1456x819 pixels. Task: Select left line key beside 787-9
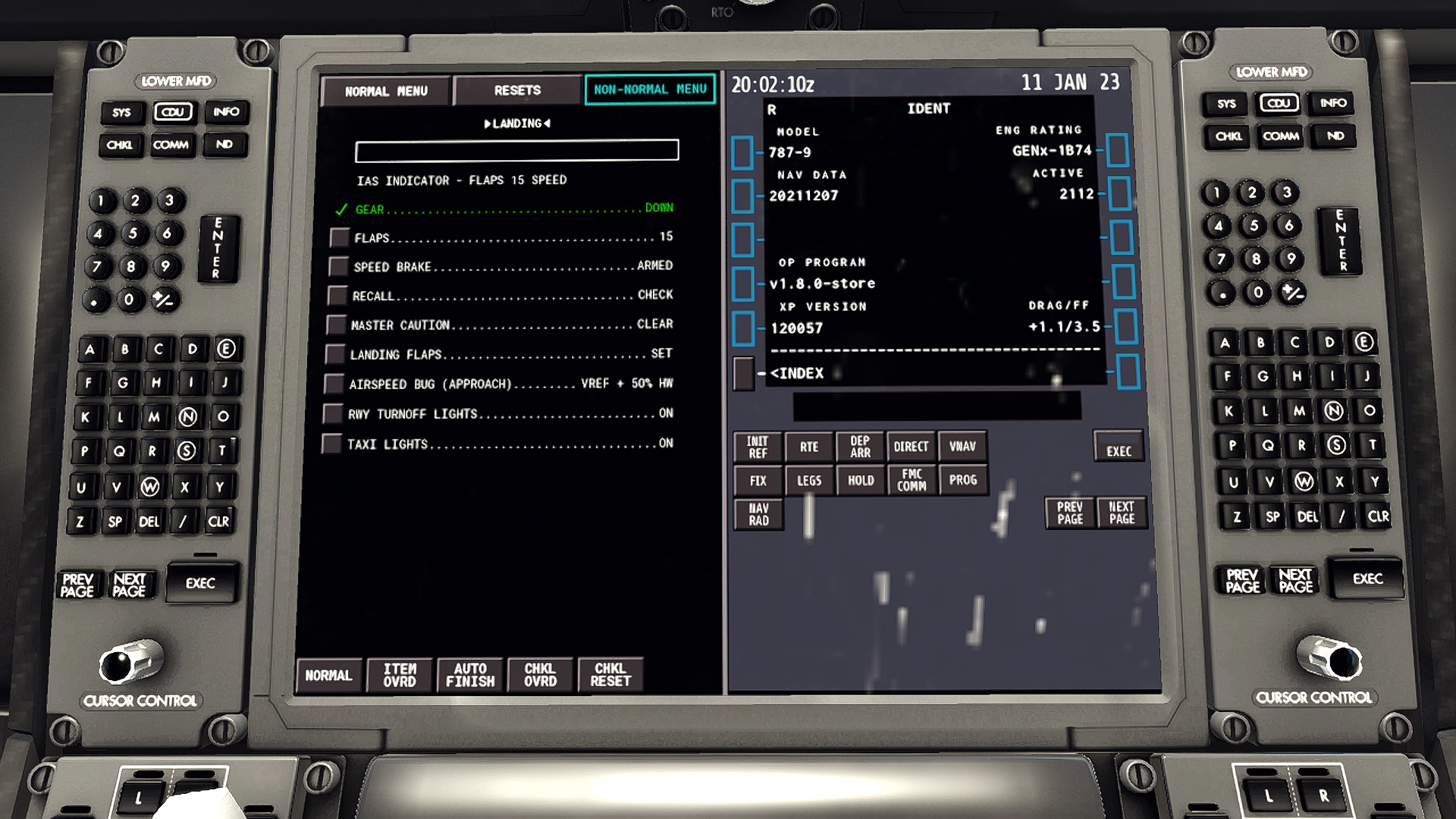click(x=742, y=153)
